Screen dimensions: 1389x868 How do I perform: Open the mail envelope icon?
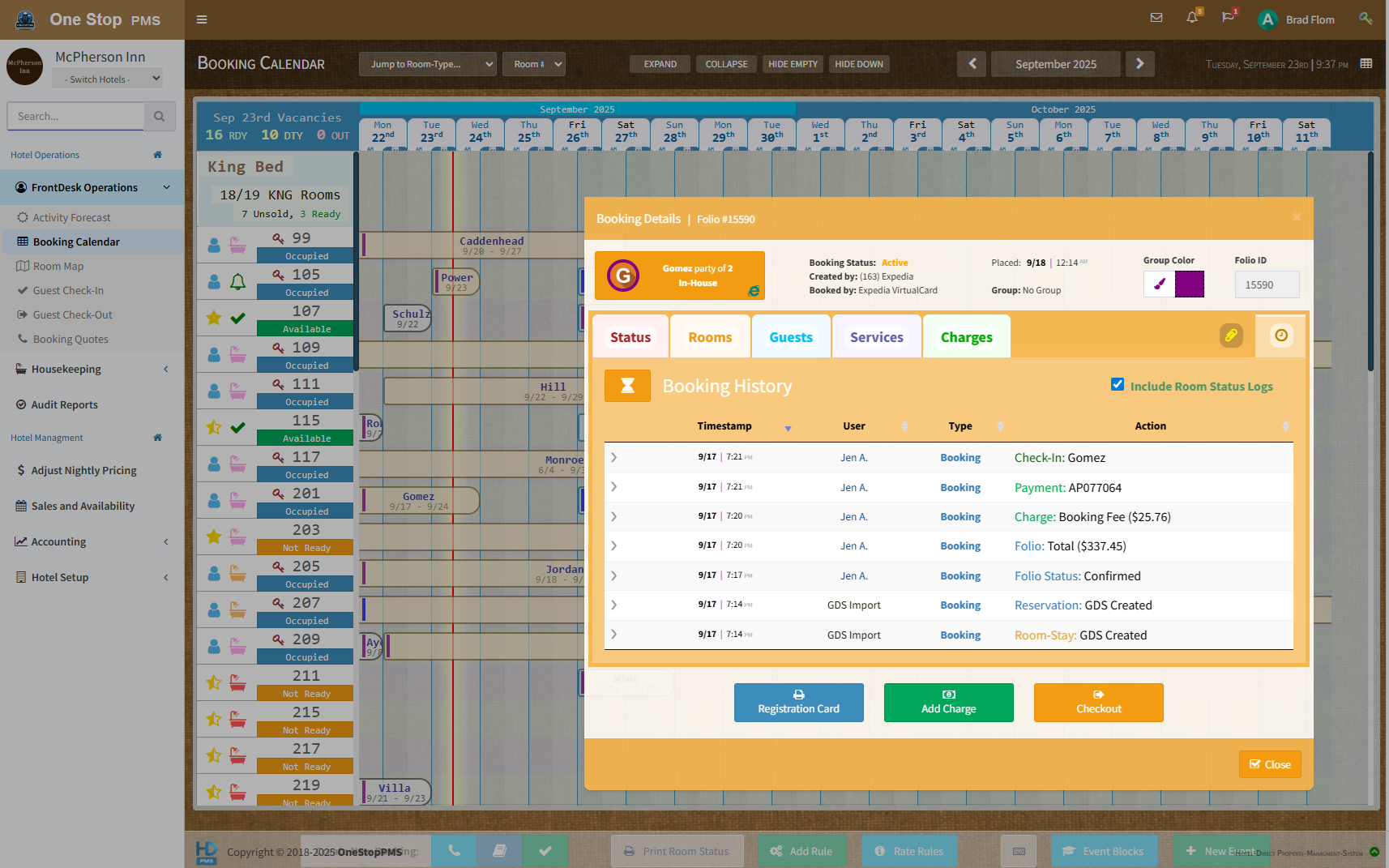[1156, 18]
